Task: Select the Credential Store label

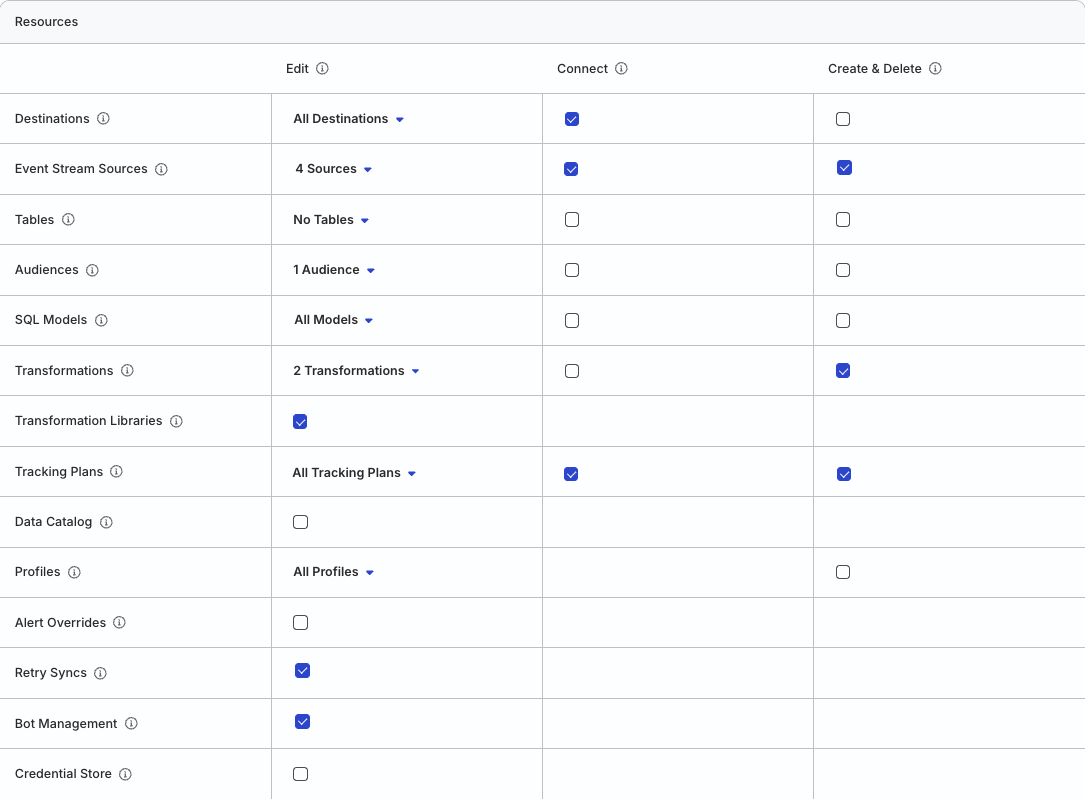Action: click(x=63, y=773)
